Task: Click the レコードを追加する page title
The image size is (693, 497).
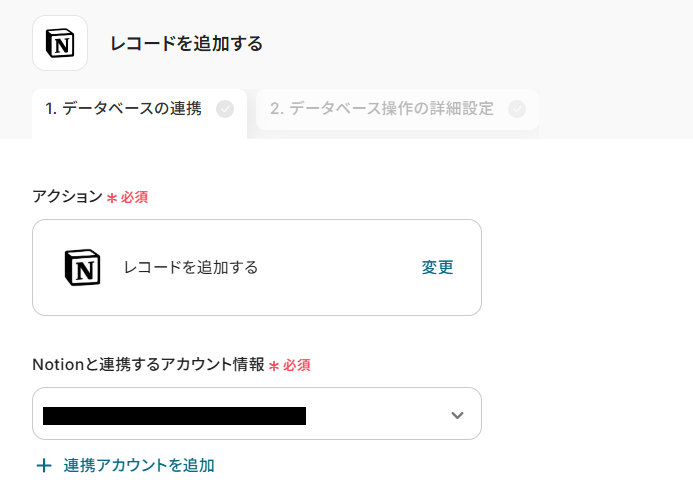Action: 186,44
